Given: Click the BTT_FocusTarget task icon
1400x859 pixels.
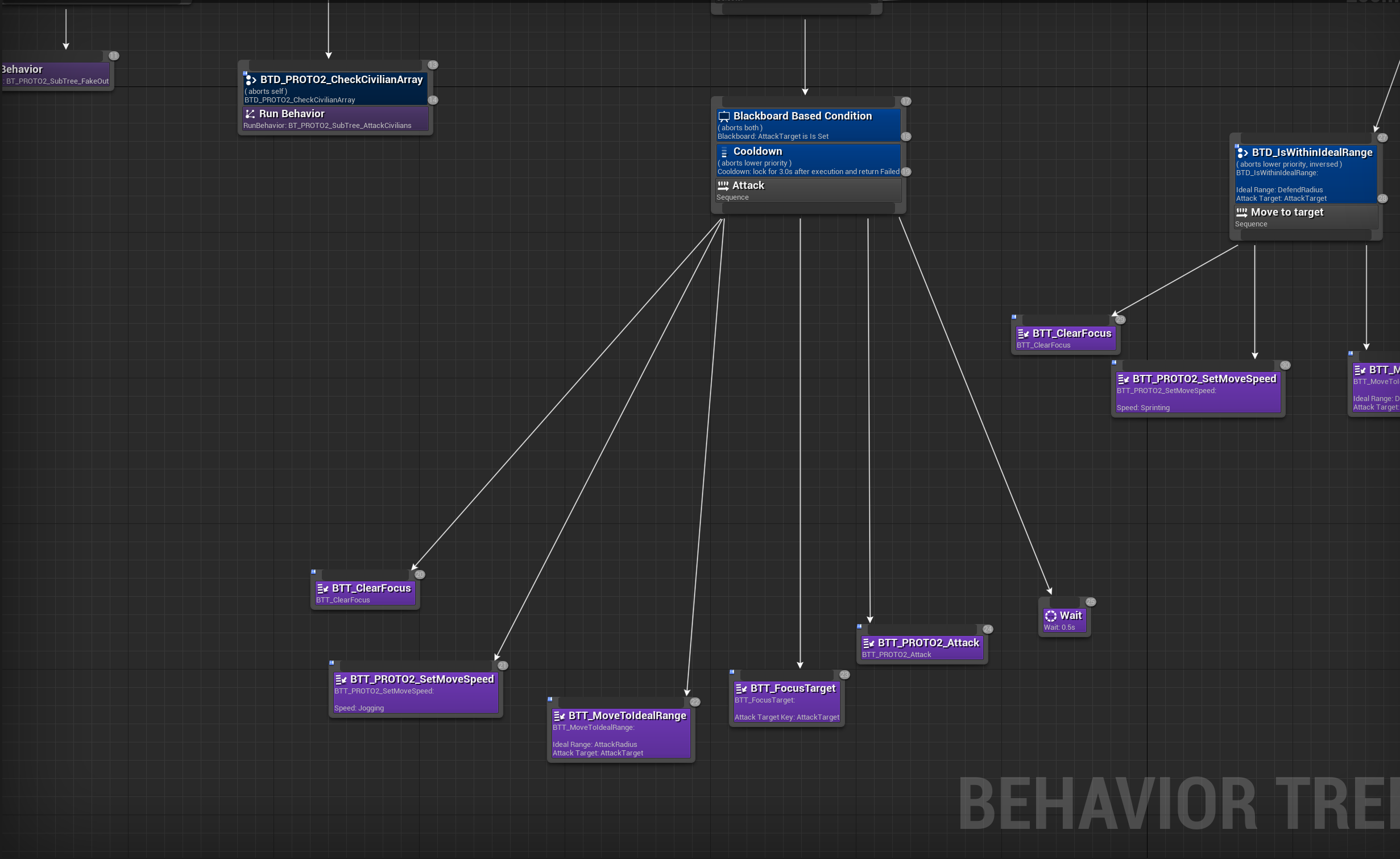Looking at the screenshot, I should coord(741,688).
